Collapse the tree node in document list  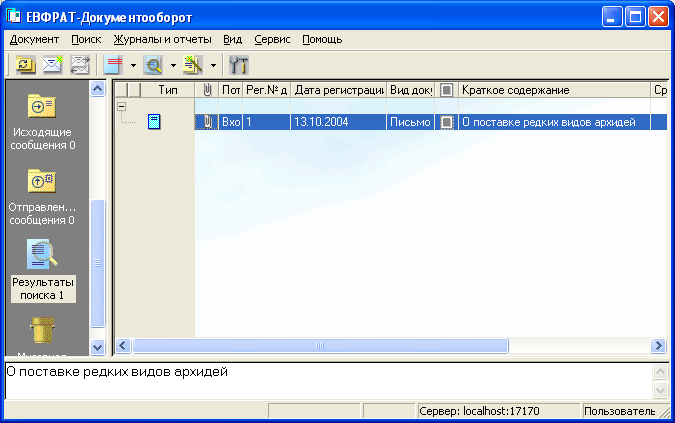pyautogui.click(x=122, y=106)
